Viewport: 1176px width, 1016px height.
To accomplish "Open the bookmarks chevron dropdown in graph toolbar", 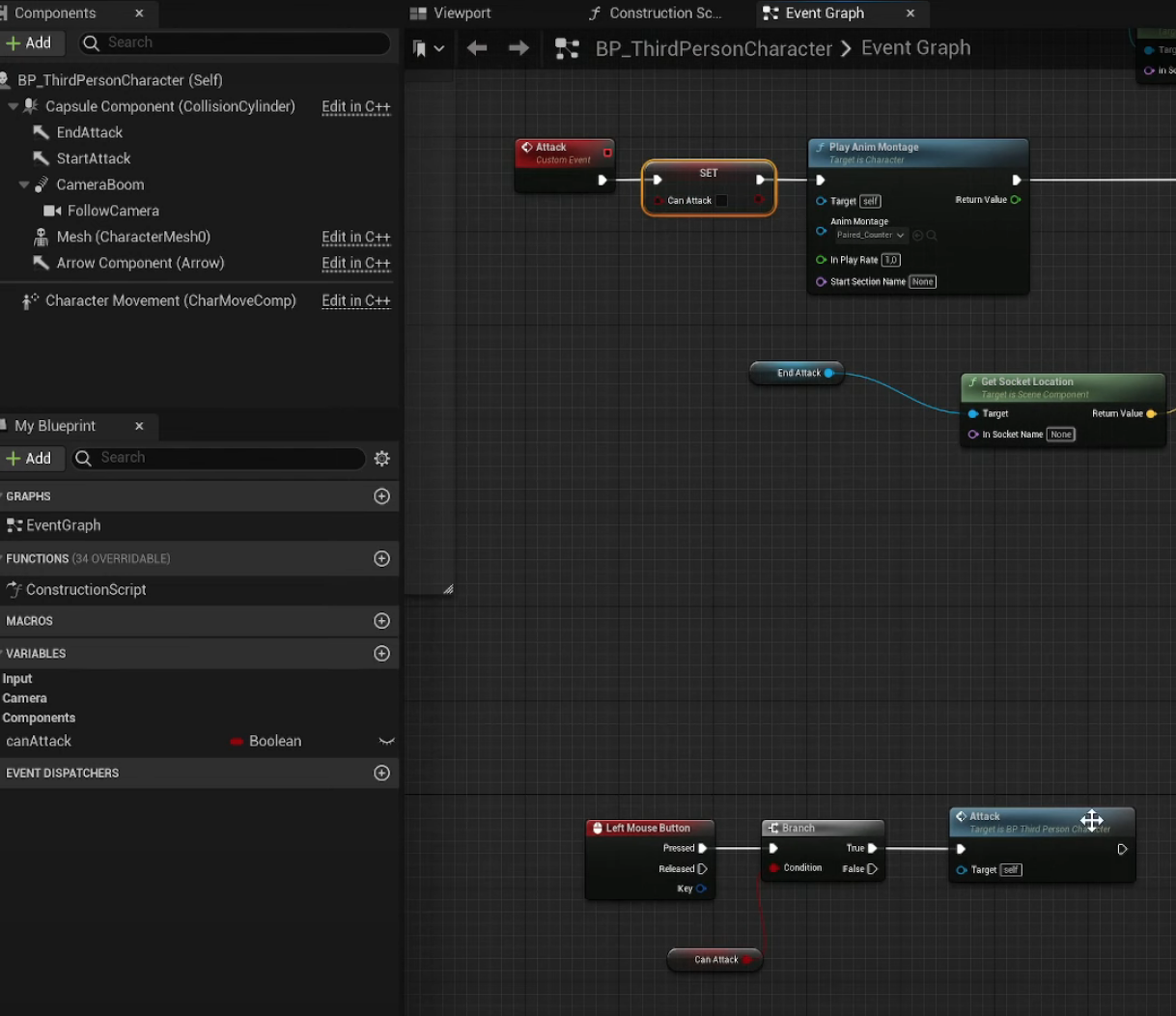I will [x=439, y=47].
